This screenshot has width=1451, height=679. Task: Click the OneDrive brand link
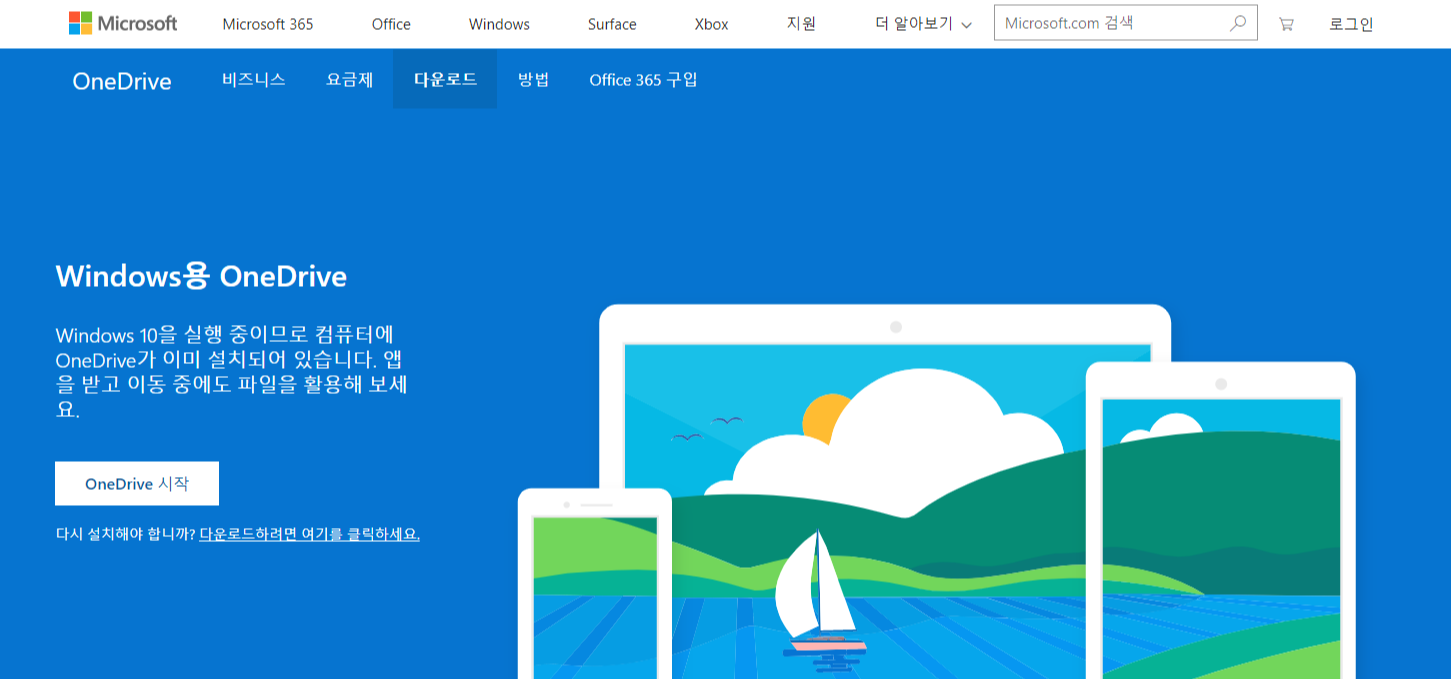(x=122, y=81)
